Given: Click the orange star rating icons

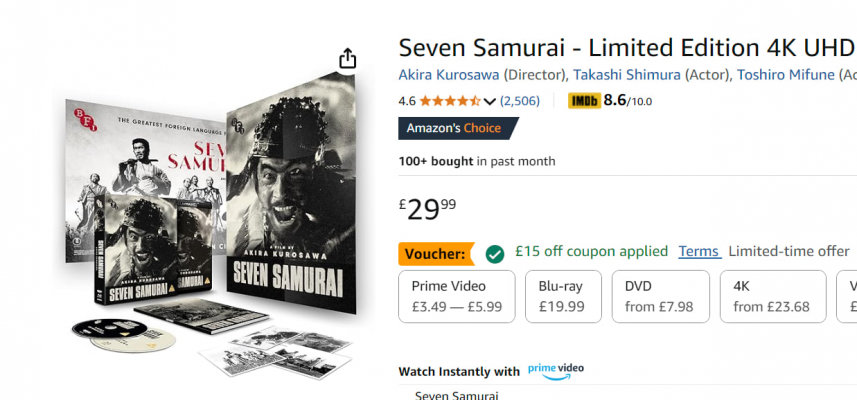Looking at the screenshot, I should 449,101.
